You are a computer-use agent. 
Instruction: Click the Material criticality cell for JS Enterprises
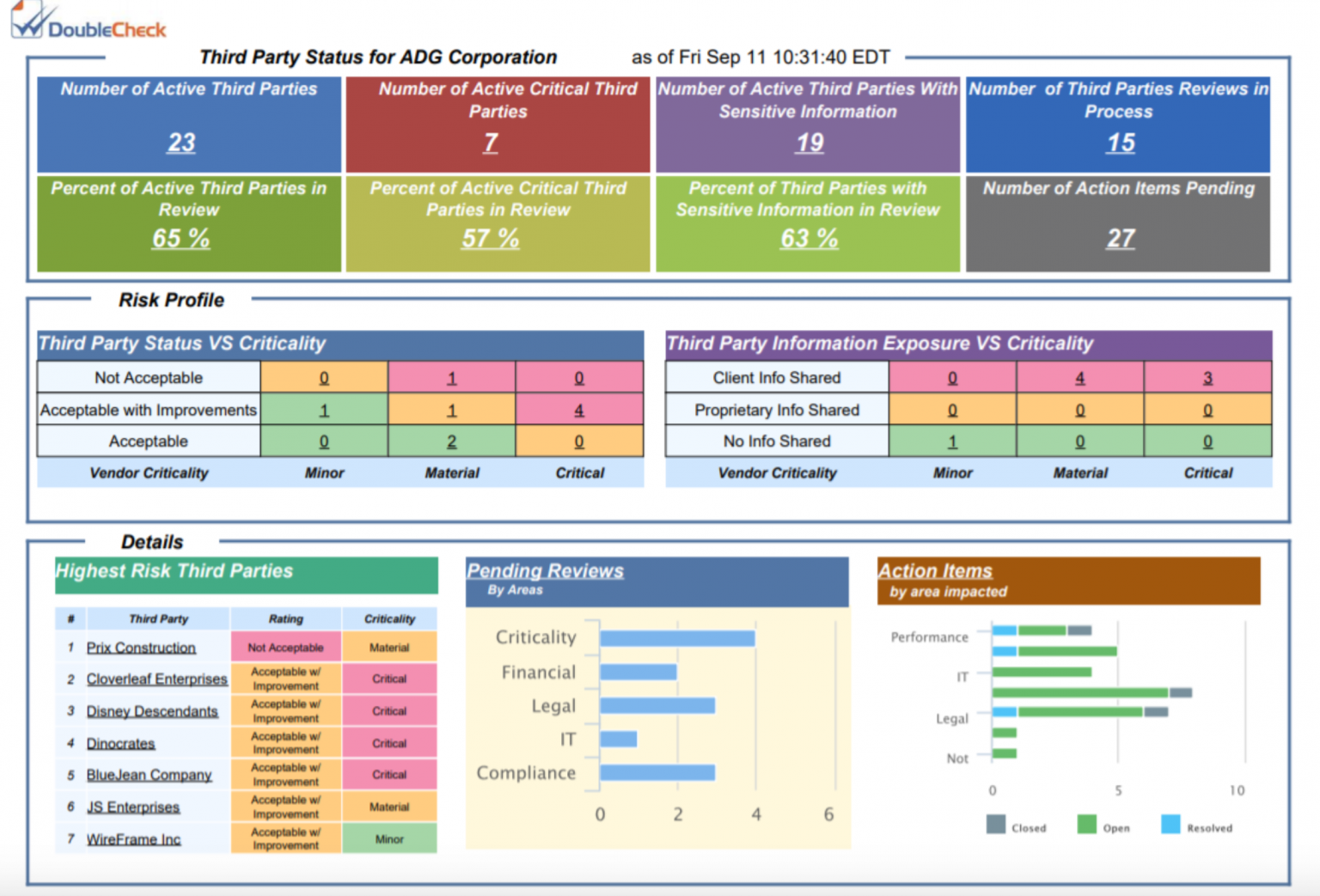389,808
